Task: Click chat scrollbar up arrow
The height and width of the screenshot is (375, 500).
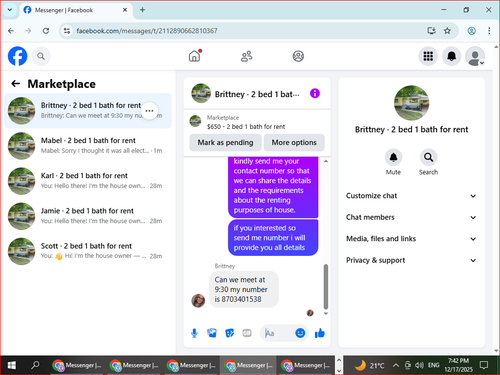Action: coord(326,161)
